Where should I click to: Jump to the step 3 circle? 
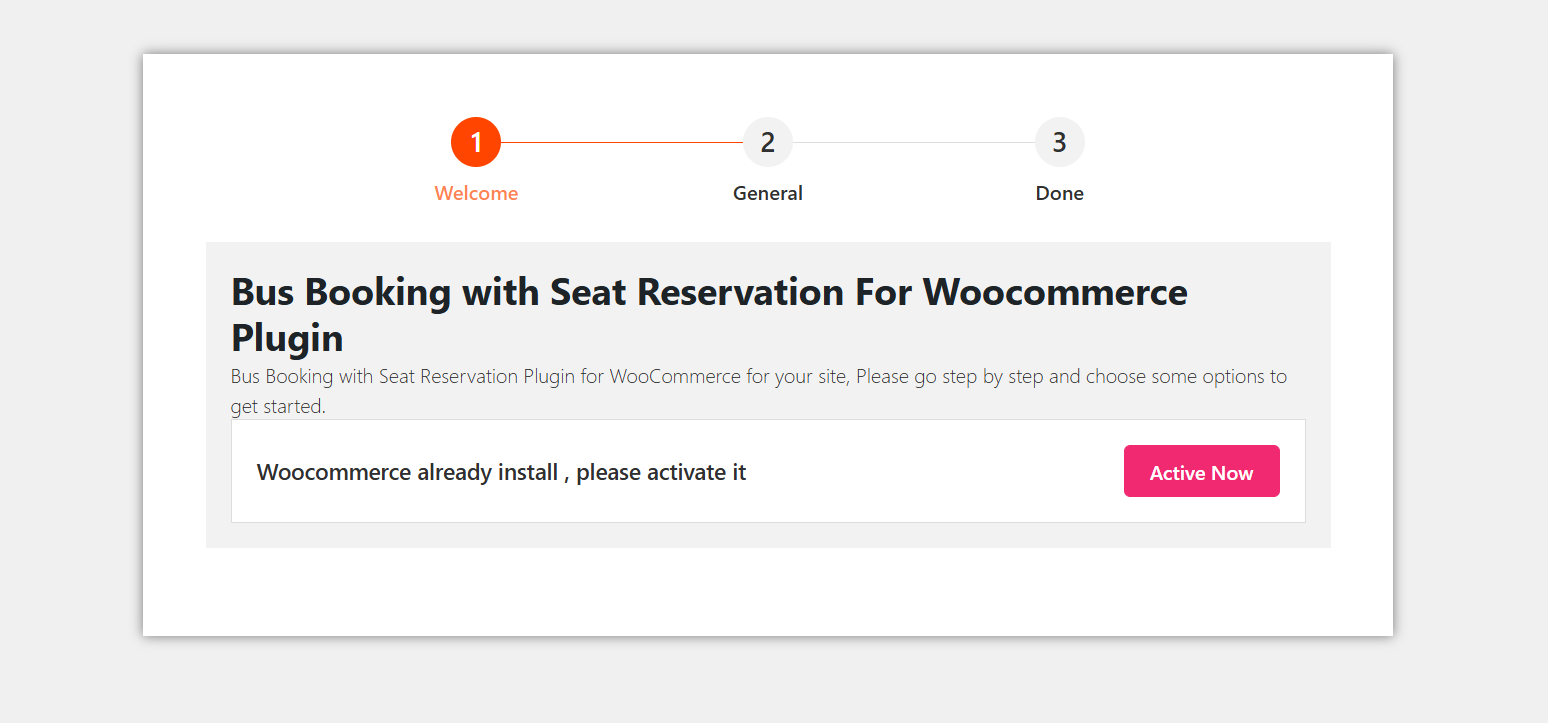[1060, 142]
